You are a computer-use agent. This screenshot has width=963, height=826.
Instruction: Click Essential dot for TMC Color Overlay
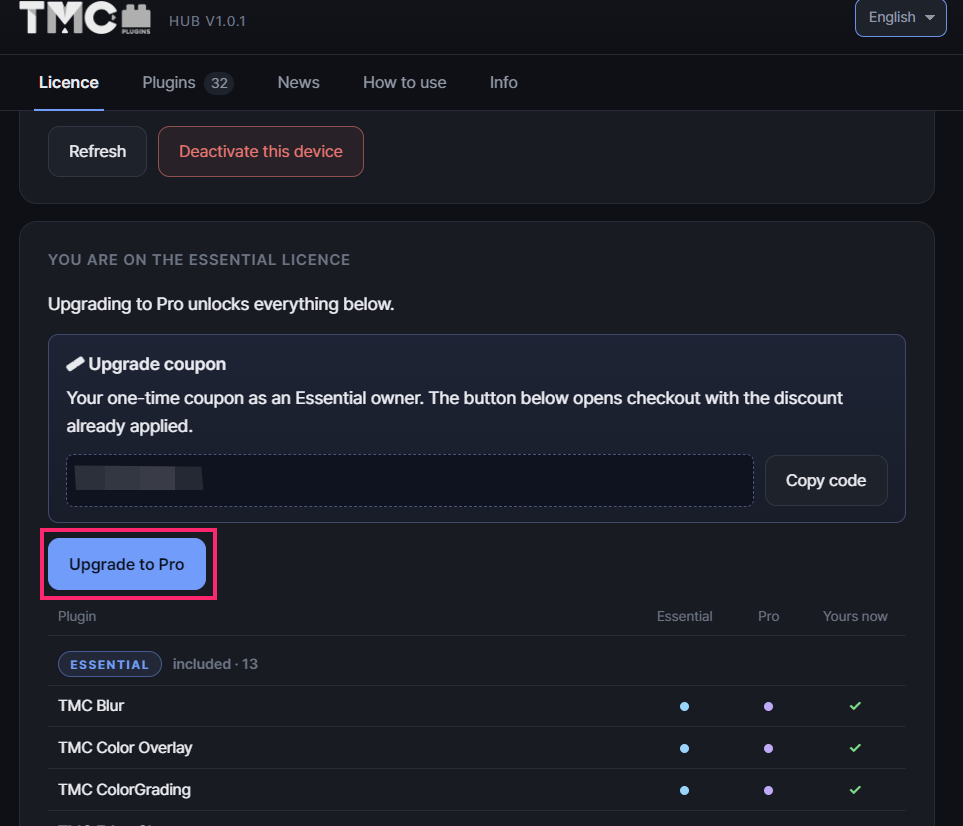(x=684, y=748)
